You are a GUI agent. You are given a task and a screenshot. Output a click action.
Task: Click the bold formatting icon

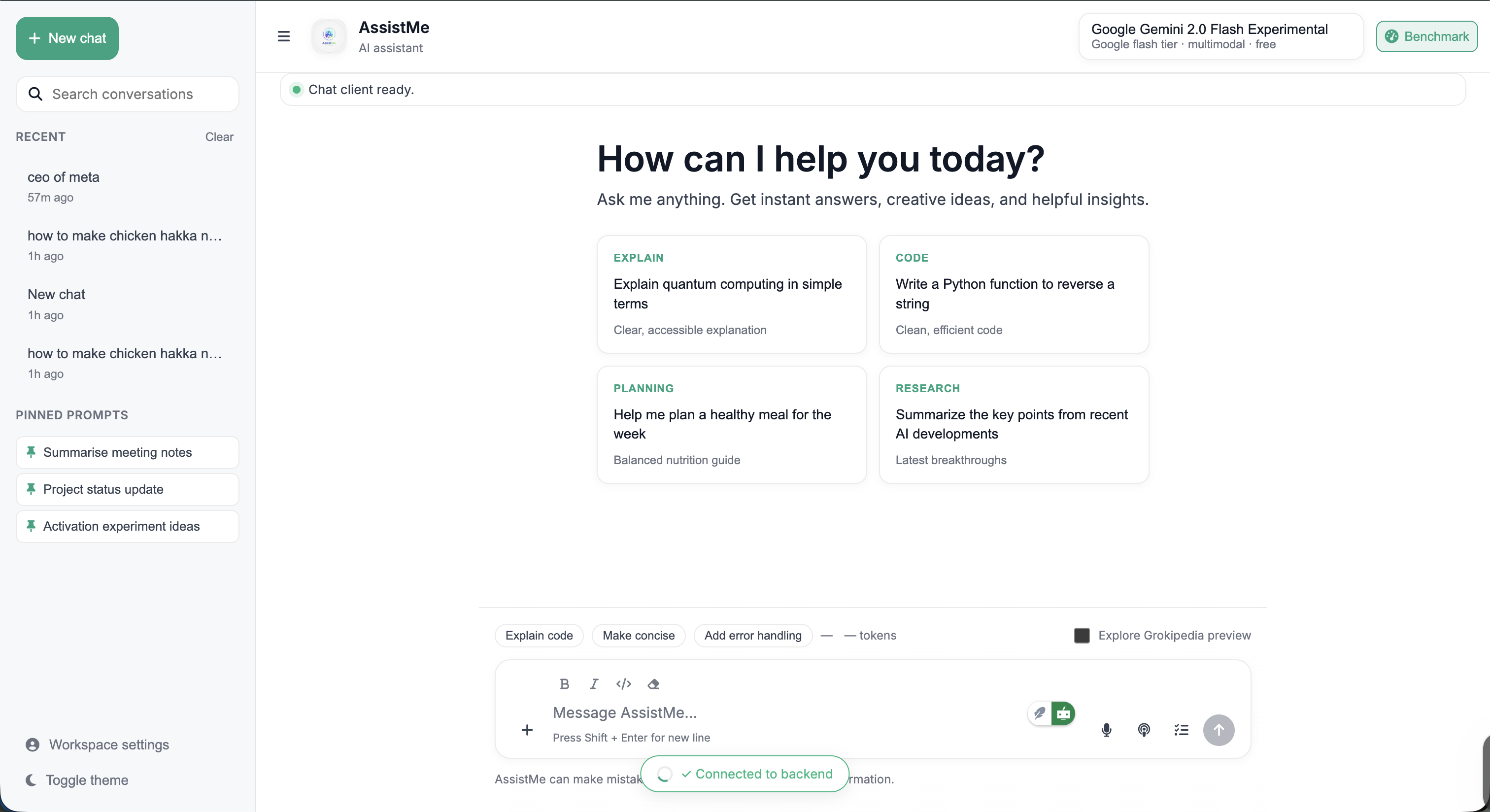tap(565, 683)
